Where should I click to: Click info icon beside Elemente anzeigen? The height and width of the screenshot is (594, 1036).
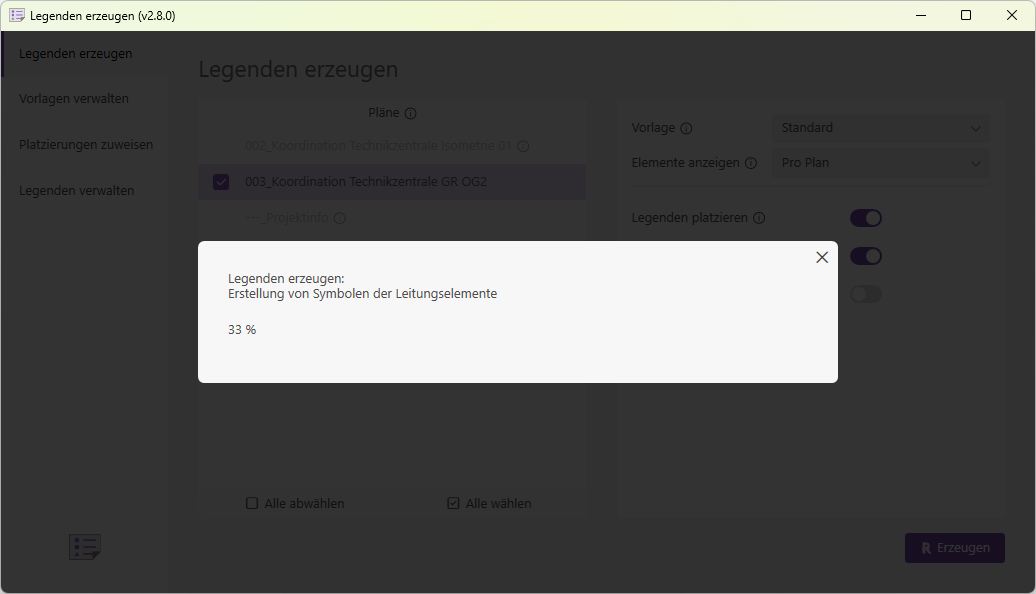point(750,163)
